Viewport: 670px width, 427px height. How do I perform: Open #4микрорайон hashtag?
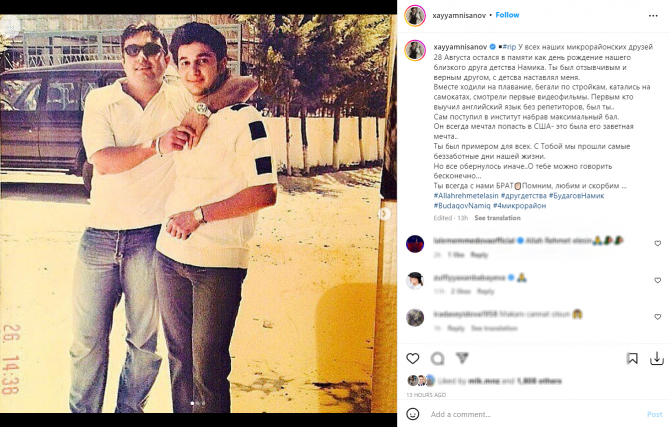(519, 206)
